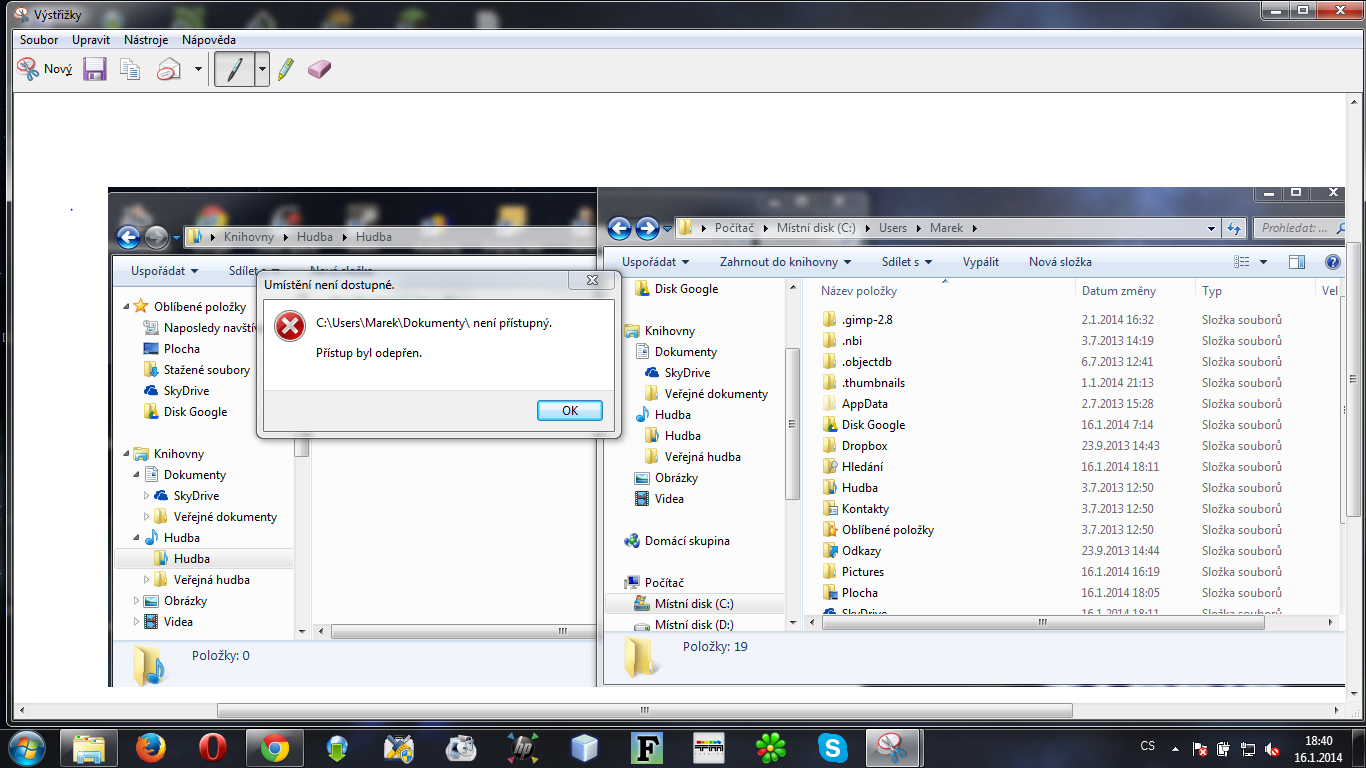Open Windows Explorer from the taskbar

[x=88, y=747]
